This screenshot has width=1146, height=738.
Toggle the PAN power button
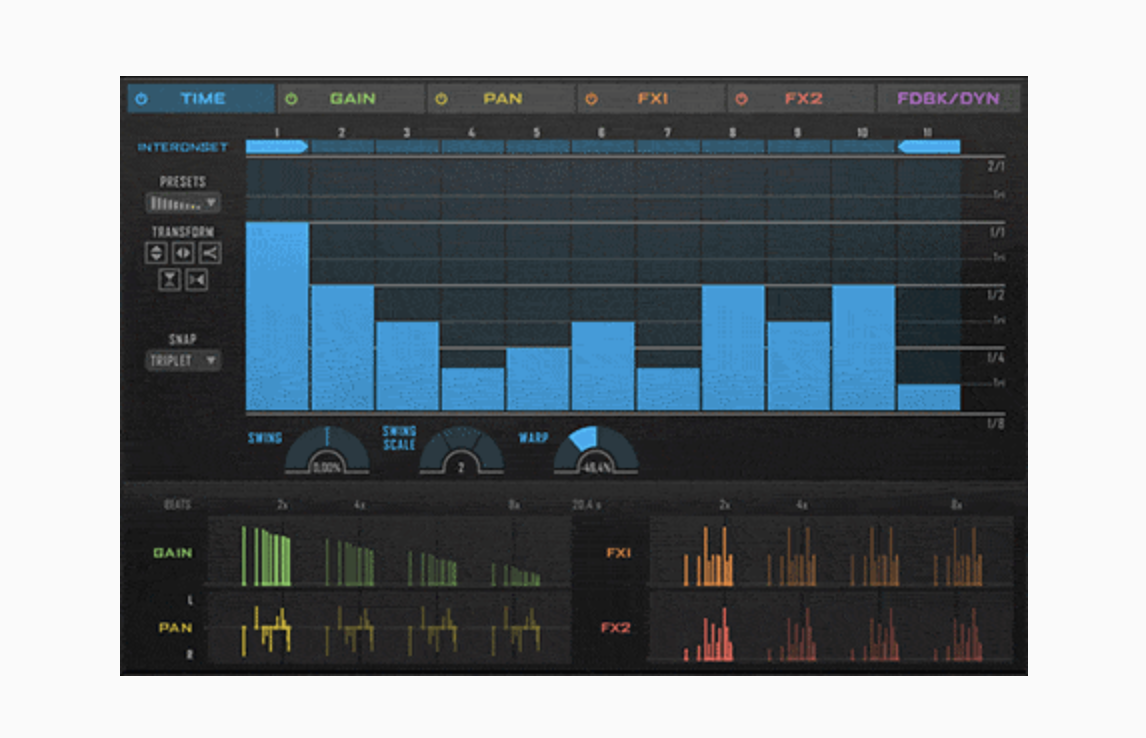click(x=441, y=99)
